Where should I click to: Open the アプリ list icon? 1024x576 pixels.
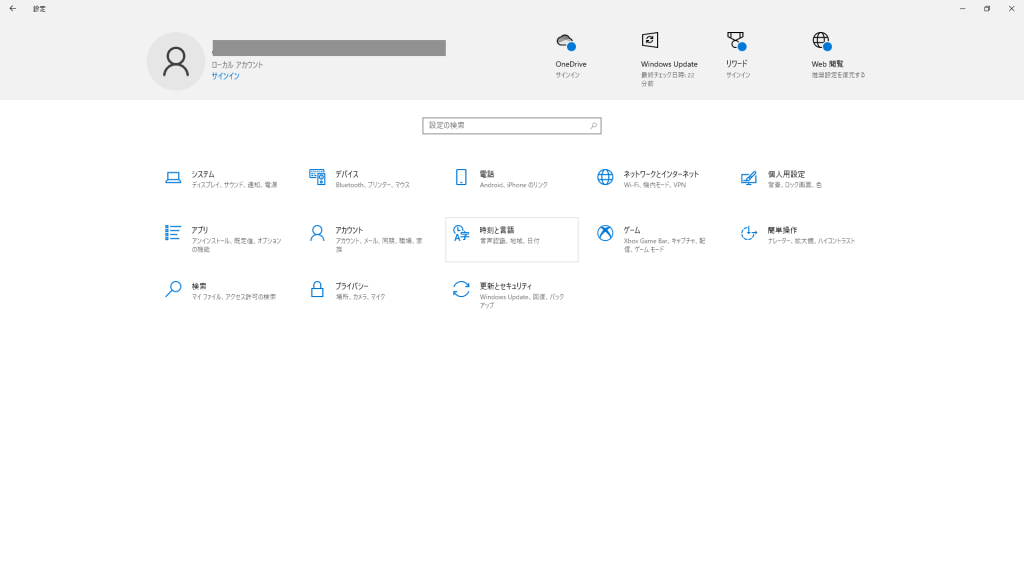[173, 232]
